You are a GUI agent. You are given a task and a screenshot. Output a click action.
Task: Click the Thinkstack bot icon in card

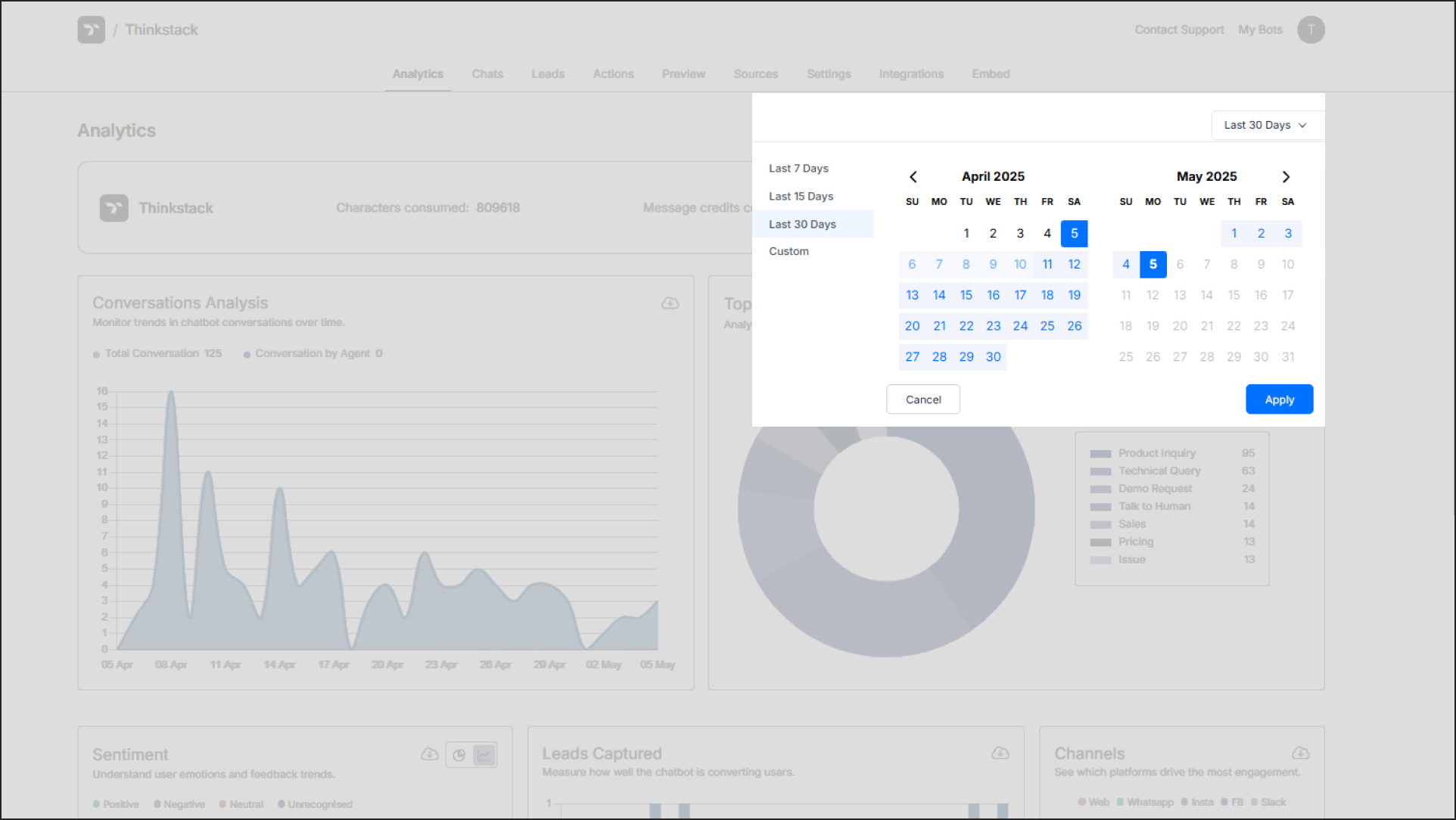pos(114,208)
